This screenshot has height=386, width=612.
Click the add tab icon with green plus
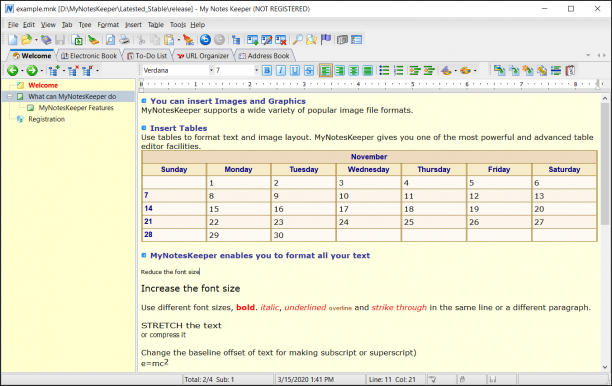coord(253,40)
